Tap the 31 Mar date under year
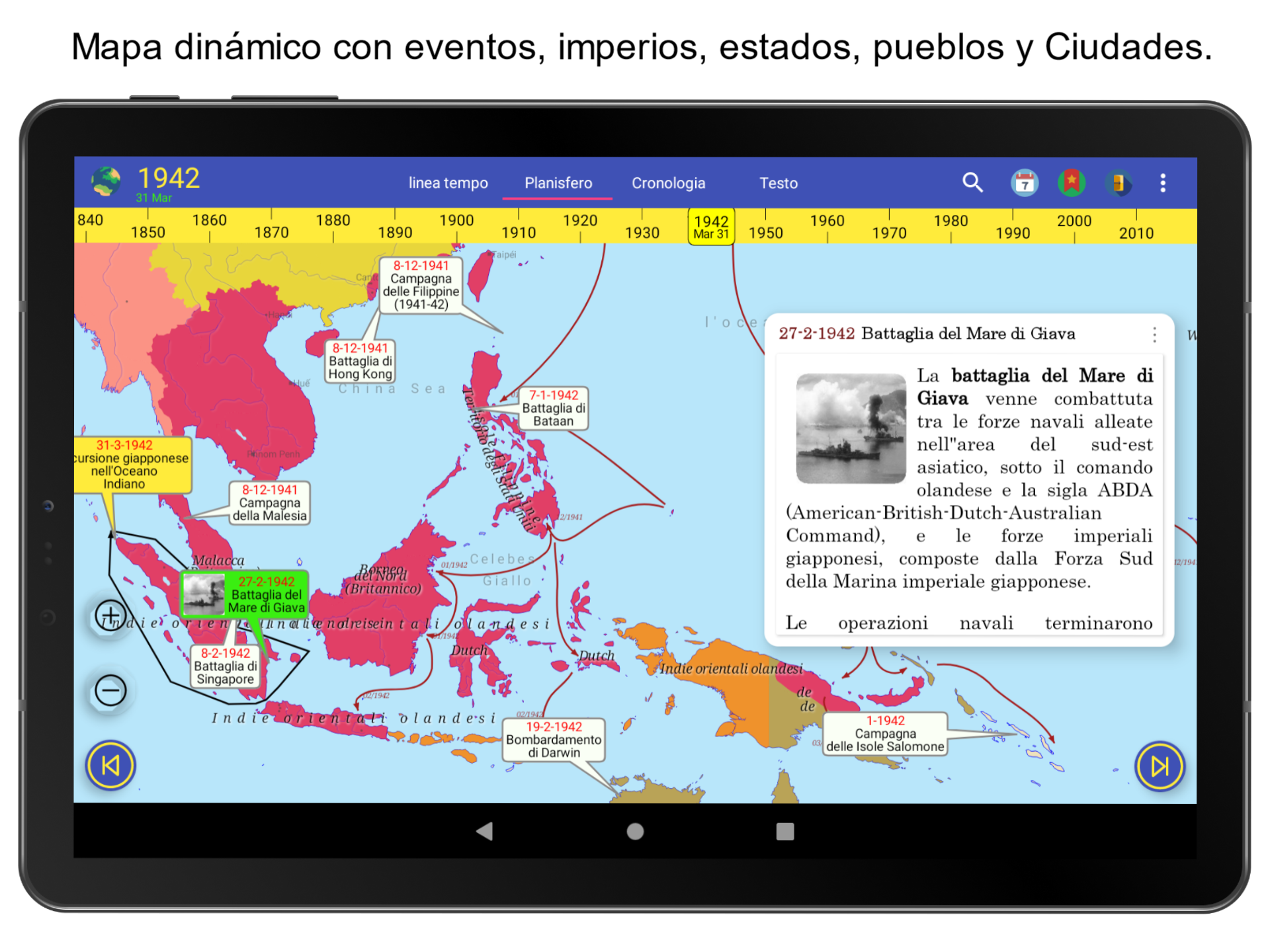The height and width of the screenshot is (952, 1270). (153, 198)
